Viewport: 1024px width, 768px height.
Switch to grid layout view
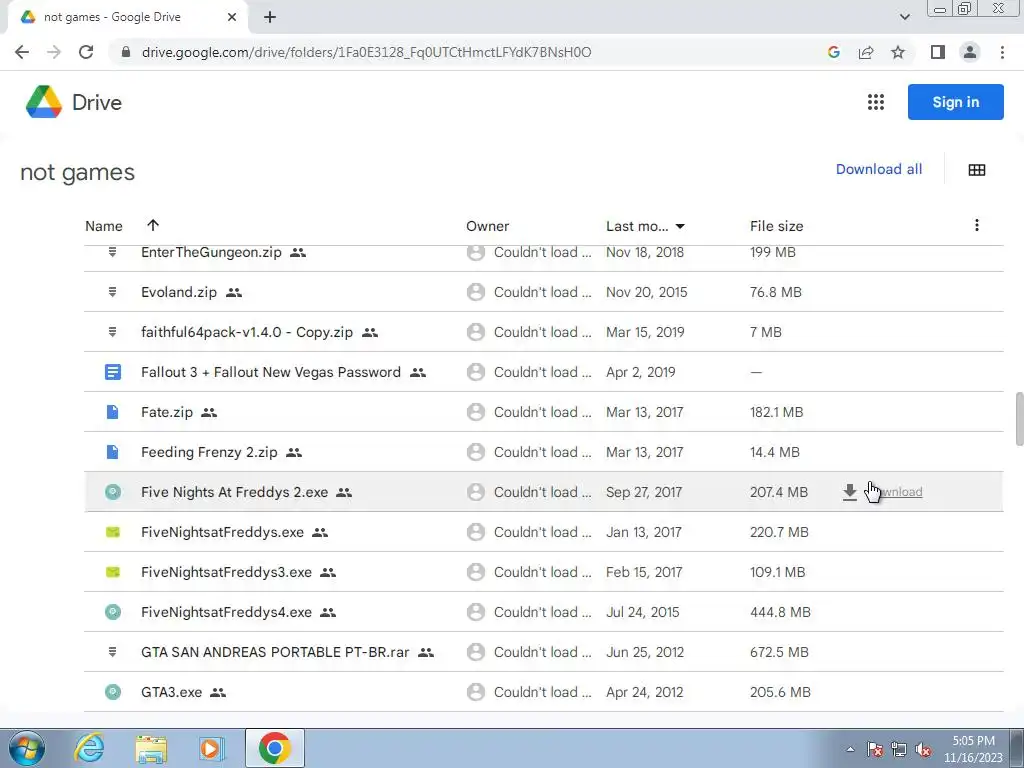point(976,170)
